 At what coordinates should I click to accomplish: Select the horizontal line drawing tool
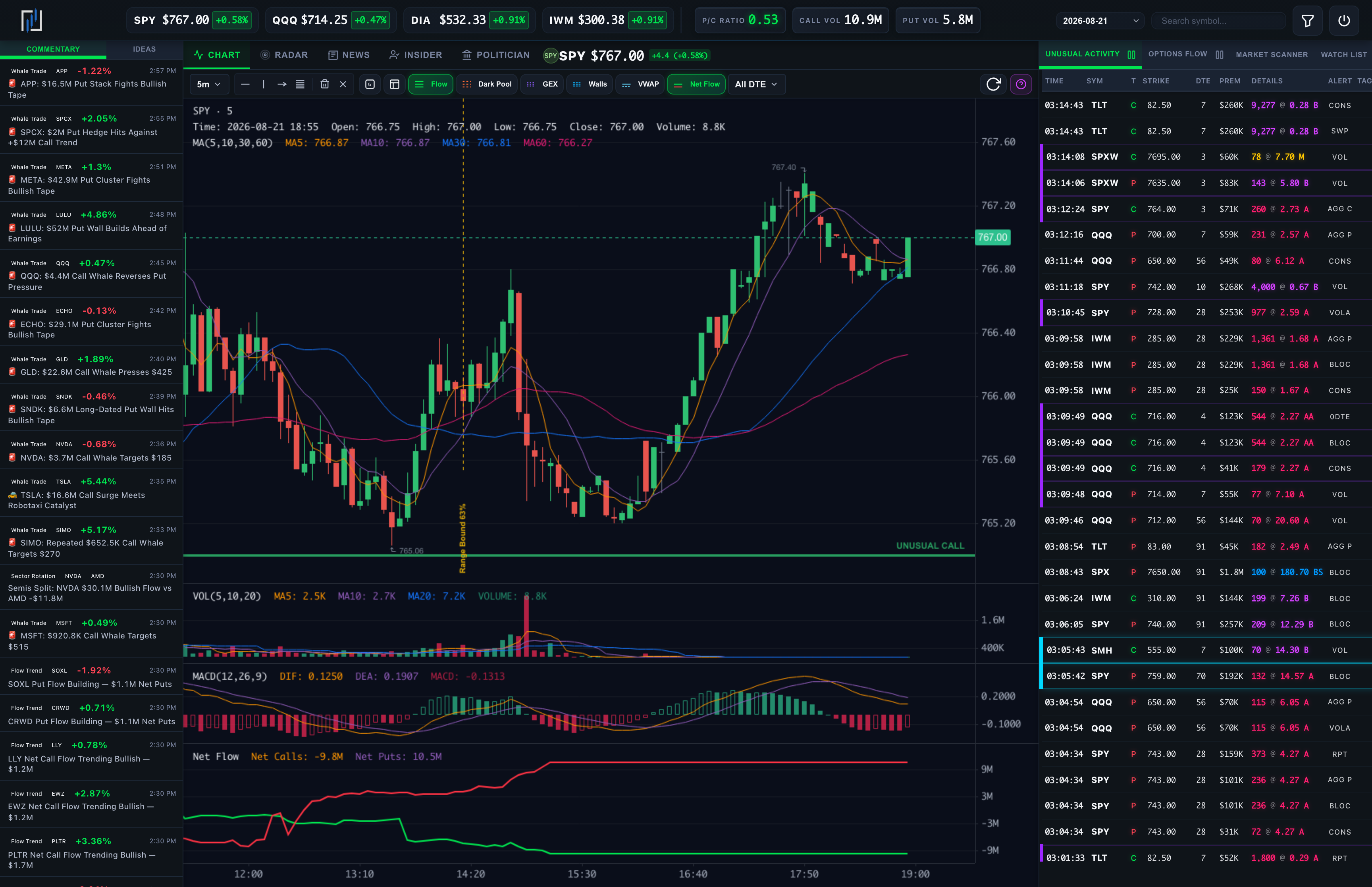[x=245, y=84]
